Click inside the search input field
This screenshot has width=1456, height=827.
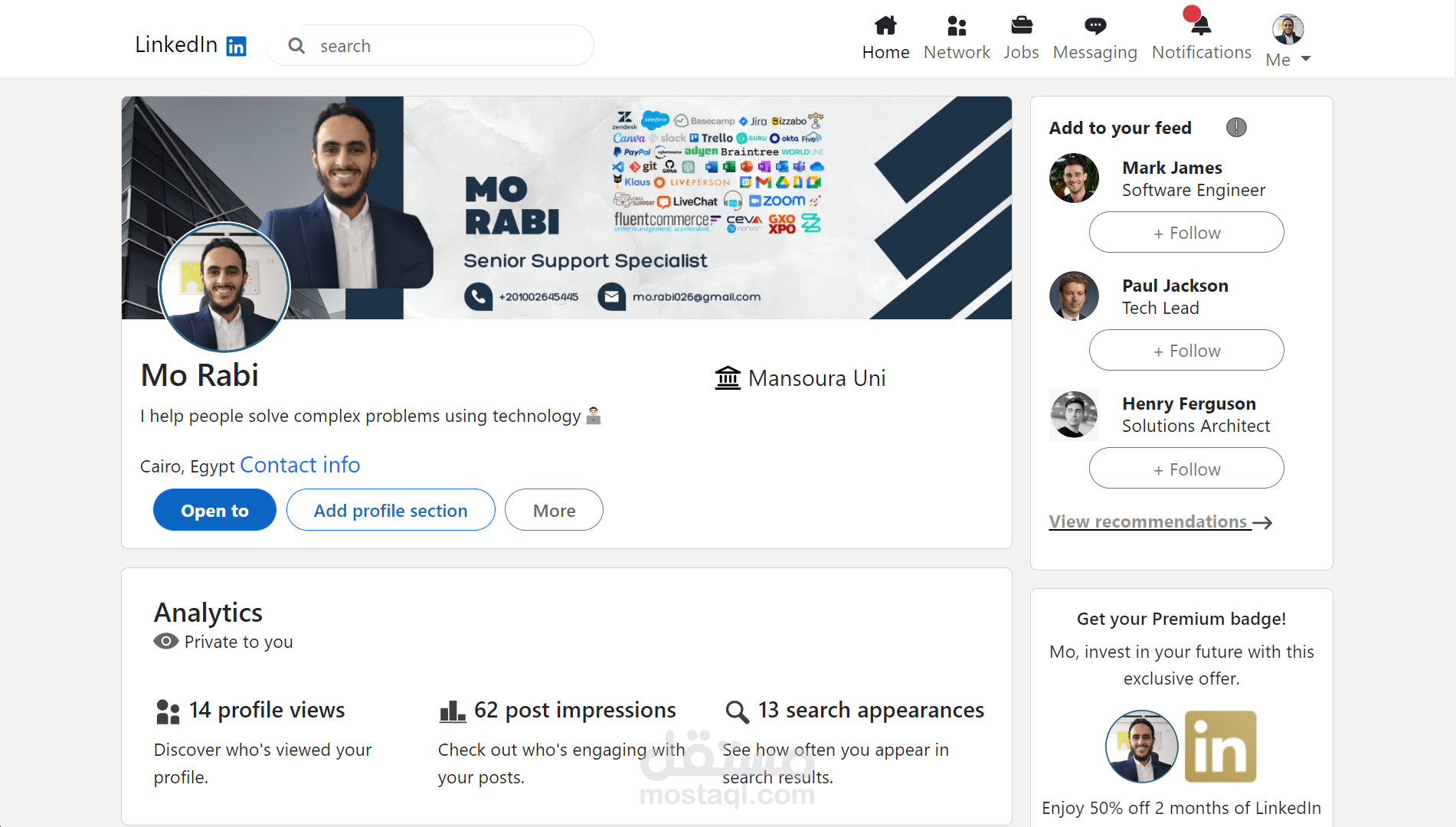click(429, 45)
